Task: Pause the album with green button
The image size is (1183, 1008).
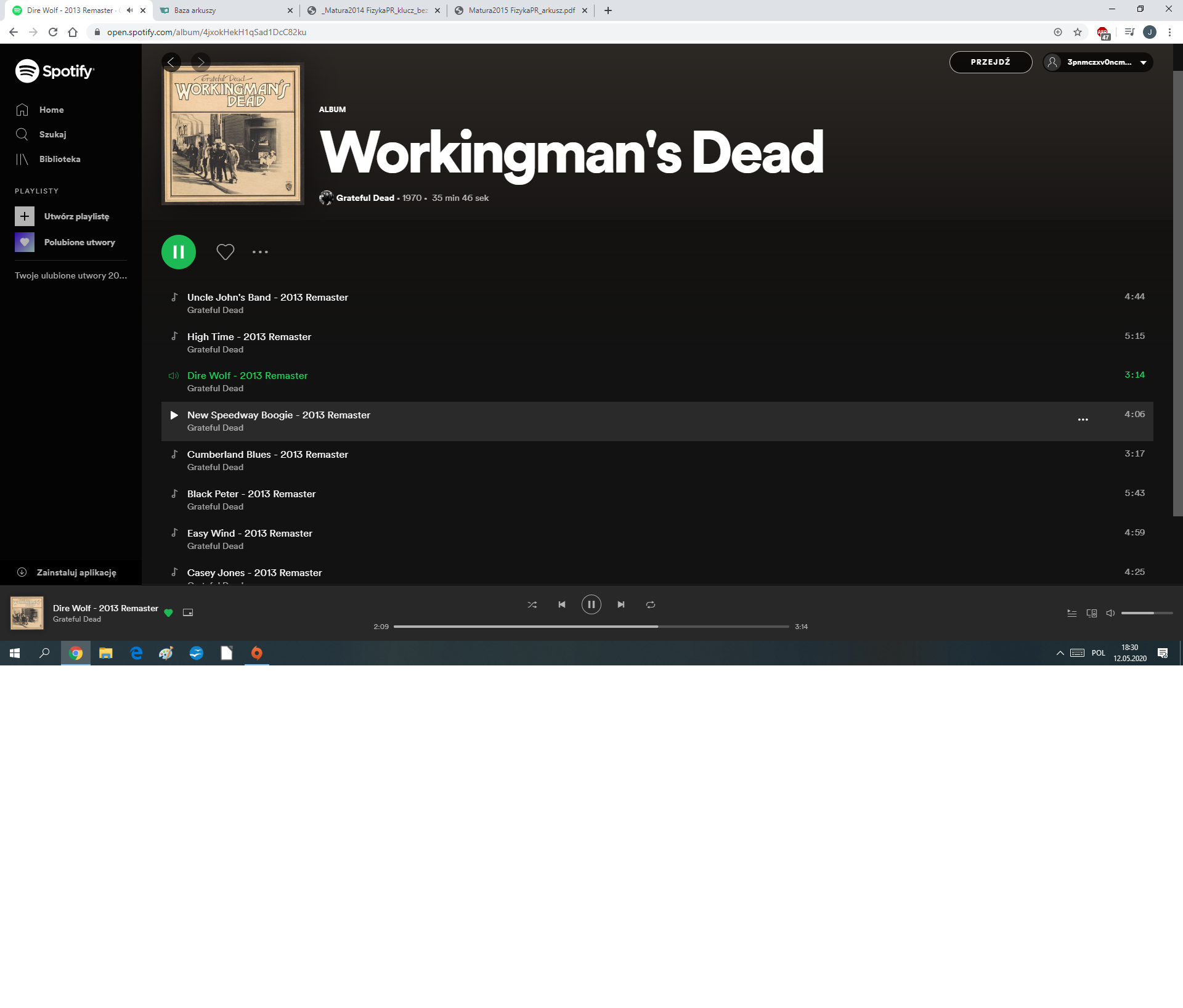Action: coord(179,252)
